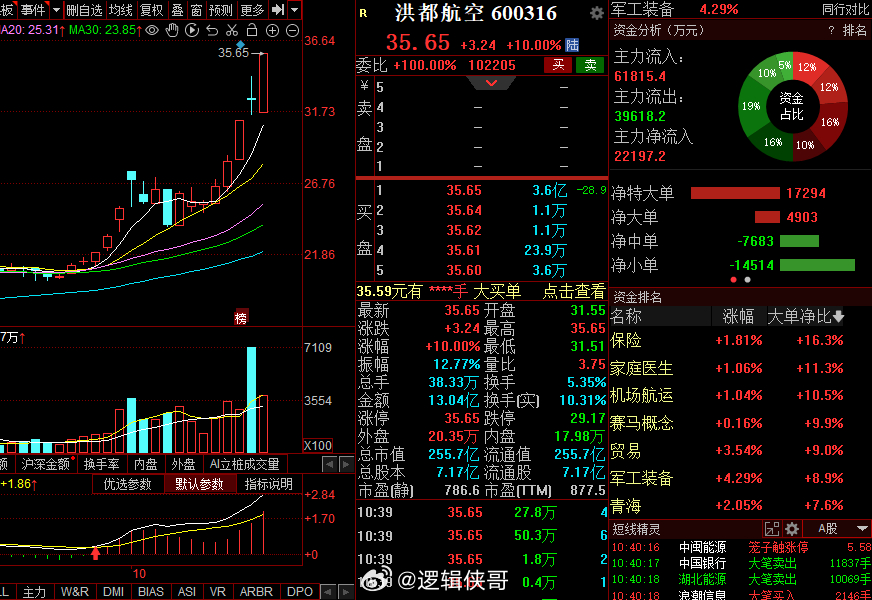The image size is (872, 600).
Task: Click the 榜 badge on the K-line chart
Action: pyautogui.click(x=241, y=318)
